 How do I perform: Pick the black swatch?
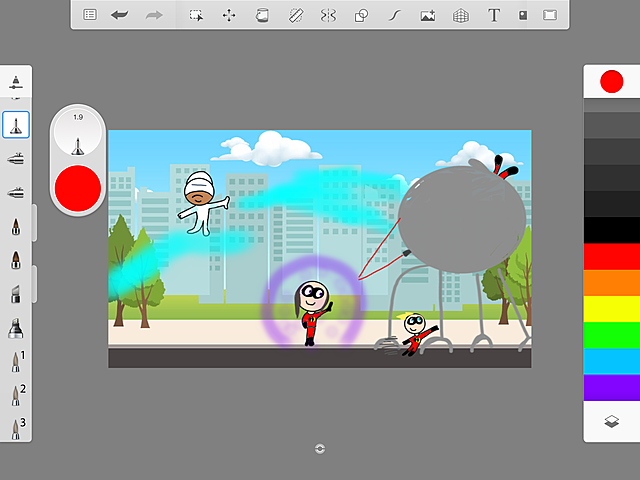(612, 230)
